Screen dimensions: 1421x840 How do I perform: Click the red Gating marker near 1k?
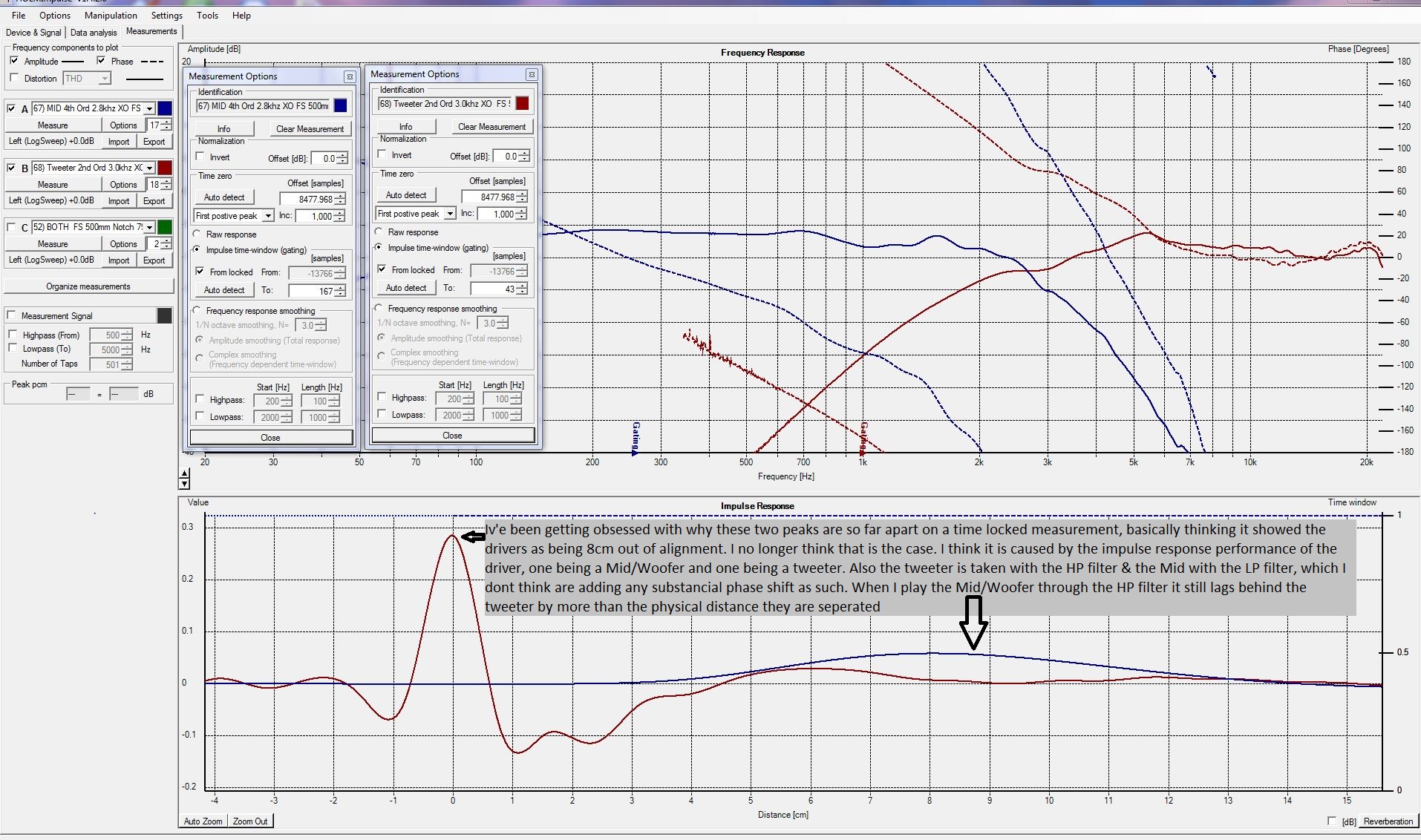863,438
